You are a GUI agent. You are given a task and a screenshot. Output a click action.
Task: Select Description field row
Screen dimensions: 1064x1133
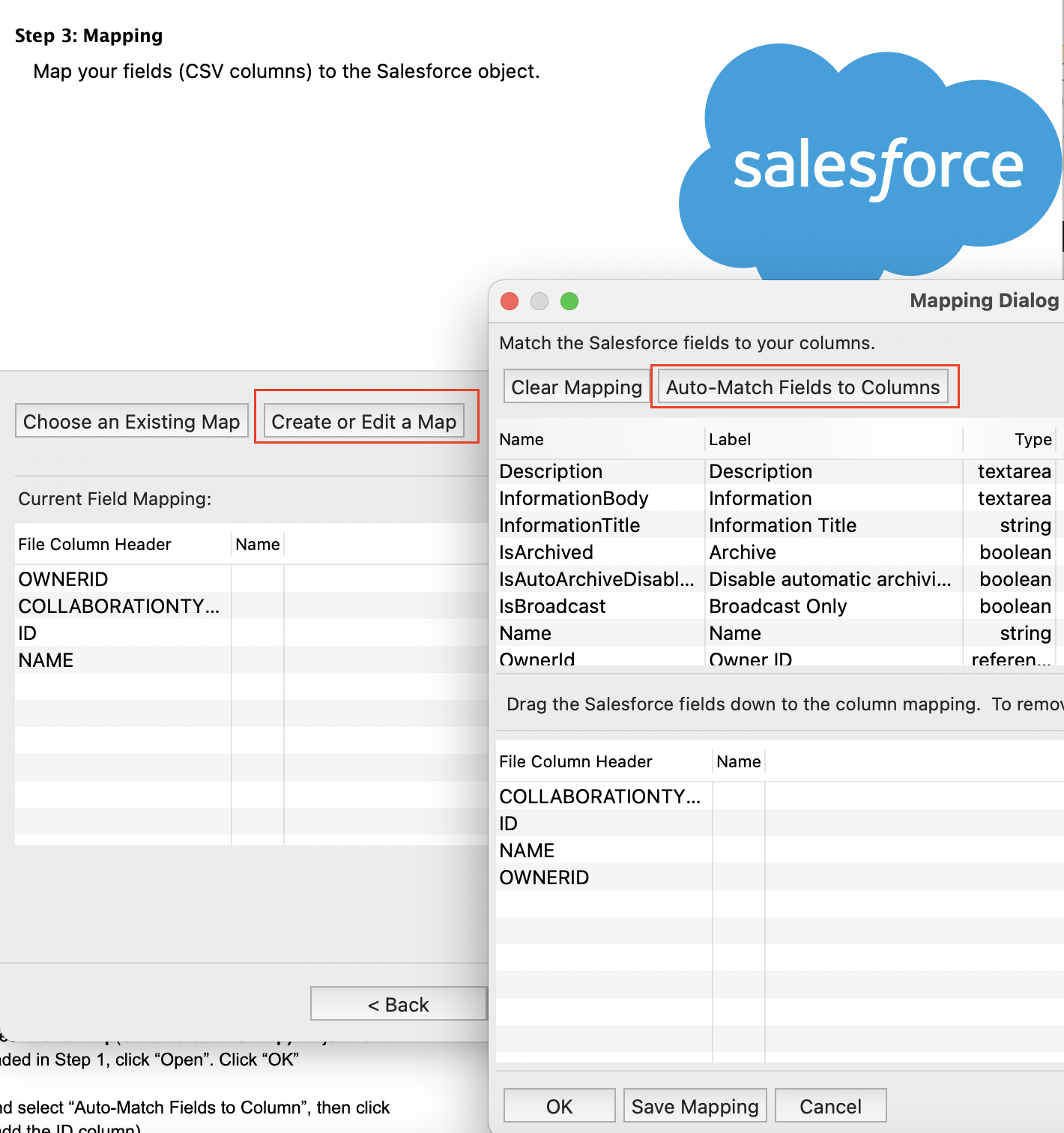pyautogui.click(x=779, y=471)
